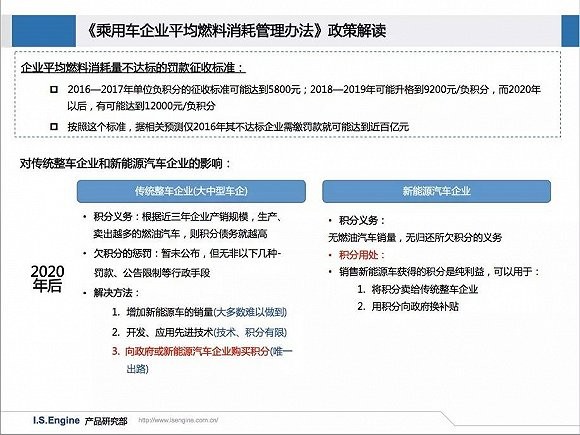Select list item 将积分卖给传统整车企业
The image size is (580, 435).
[x=425, y=289]
